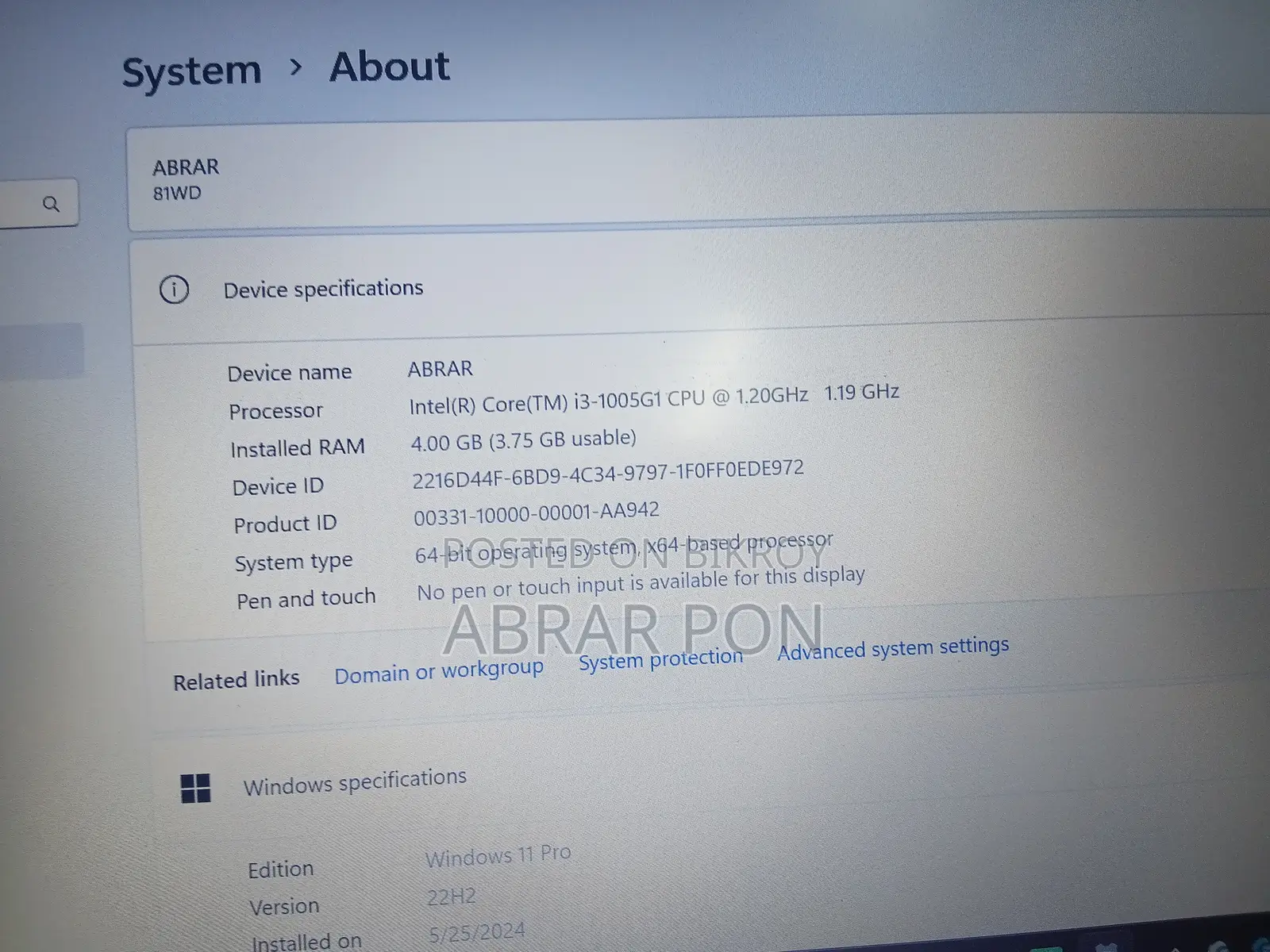Click the Pen and touch label
1270x952 pixels.
click(x=306, y=599)
